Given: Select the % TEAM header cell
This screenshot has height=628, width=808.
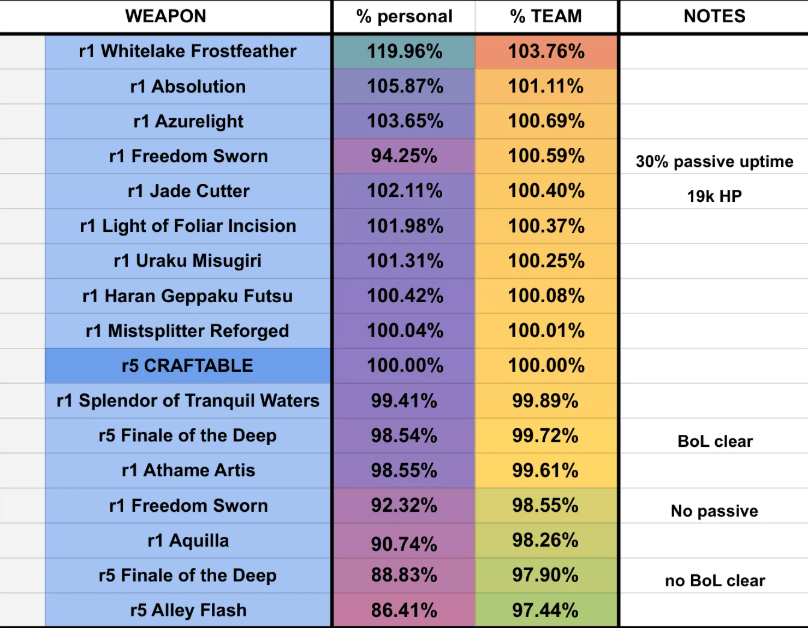Looking at the screenshot, I should pos(546,16).
